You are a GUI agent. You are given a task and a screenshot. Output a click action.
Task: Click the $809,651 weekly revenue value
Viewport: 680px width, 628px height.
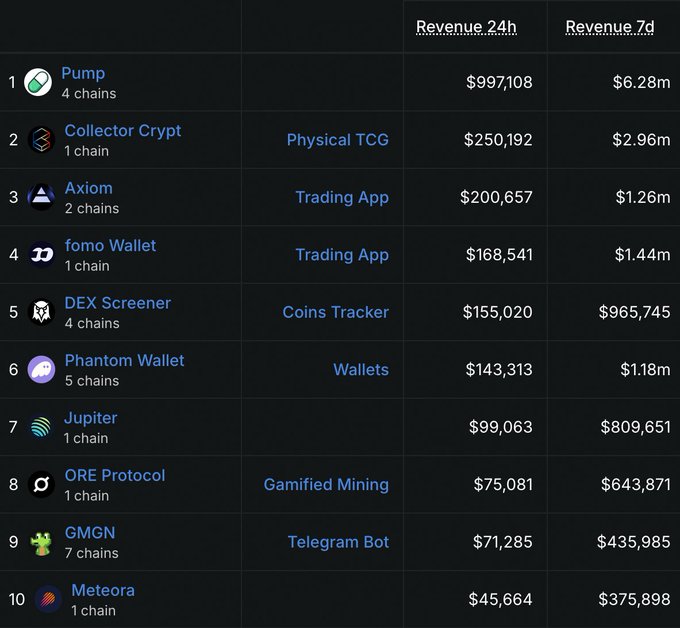pos(635,427)
